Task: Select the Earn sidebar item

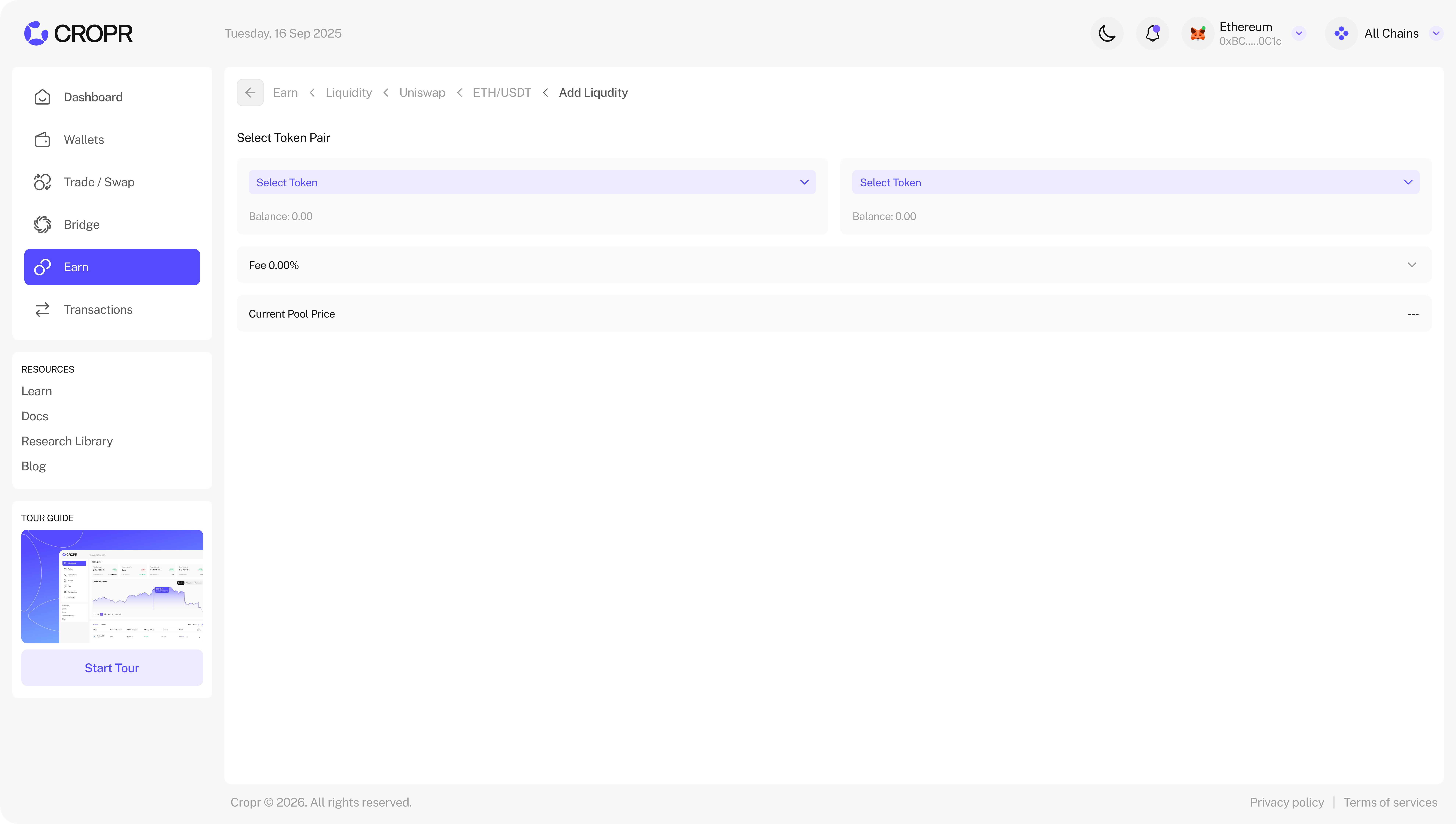Action: point(112,267)
